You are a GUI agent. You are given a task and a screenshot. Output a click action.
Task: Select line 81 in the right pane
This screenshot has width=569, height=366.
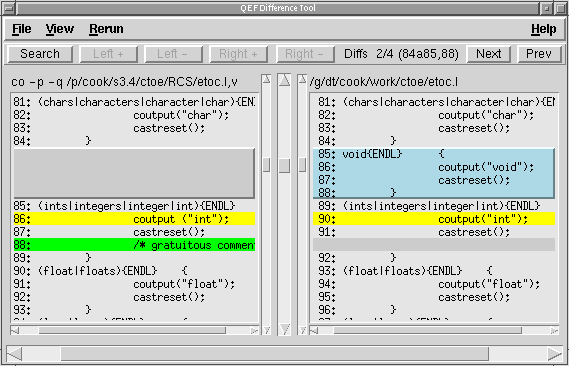click(x=434, y=102)
